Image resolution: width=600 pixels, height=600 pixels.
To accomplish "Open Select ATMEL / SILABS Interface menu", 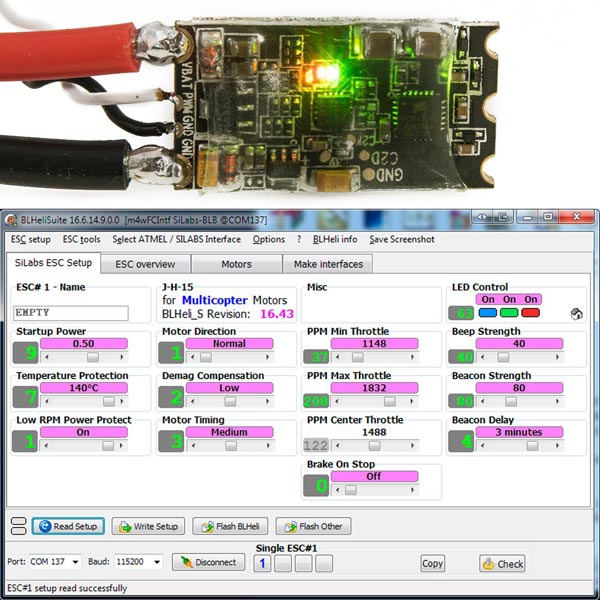I will [176, 240].
